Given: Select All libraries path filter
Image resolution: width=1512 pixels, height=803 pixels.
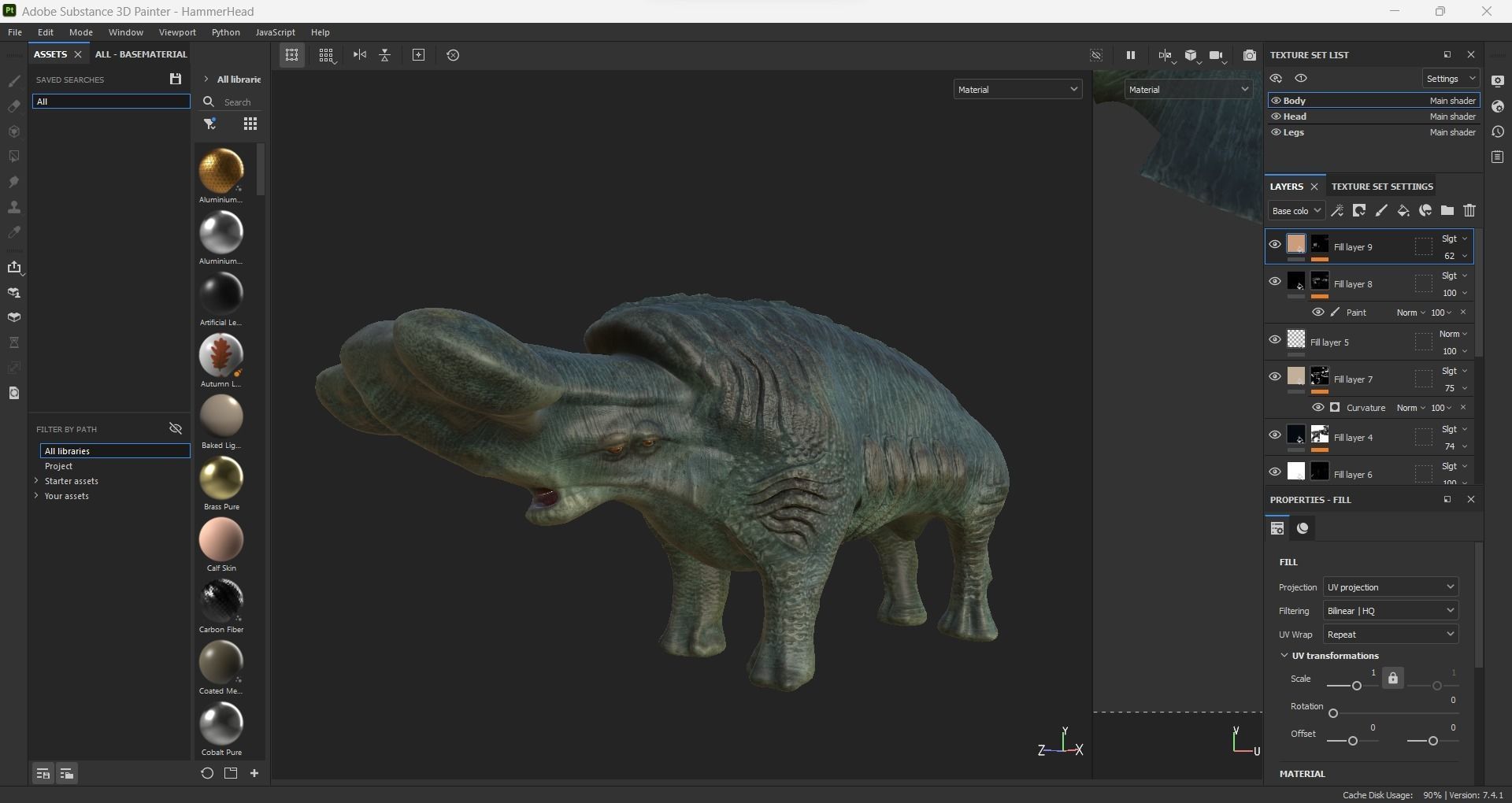Looking at the screenshot, I should pyautogui.click(x=115, y=451).
